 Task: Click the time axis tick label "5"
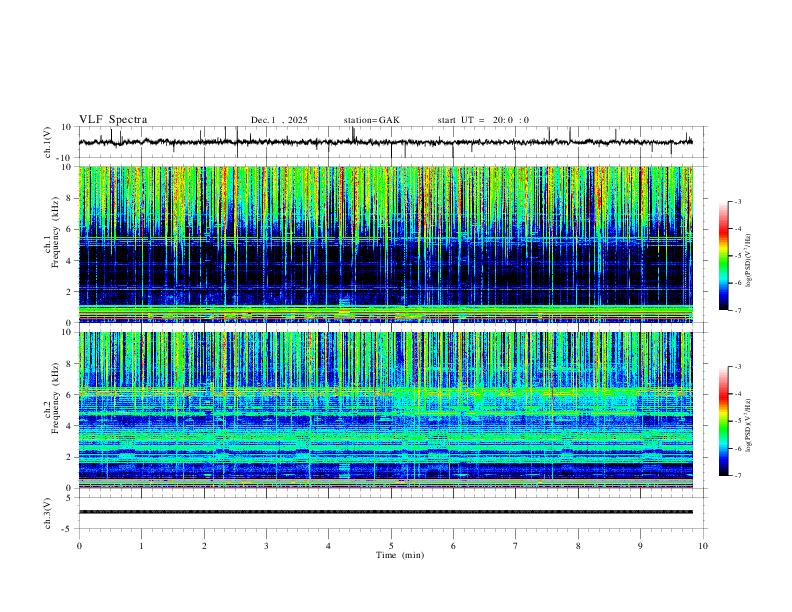[391, 546]
